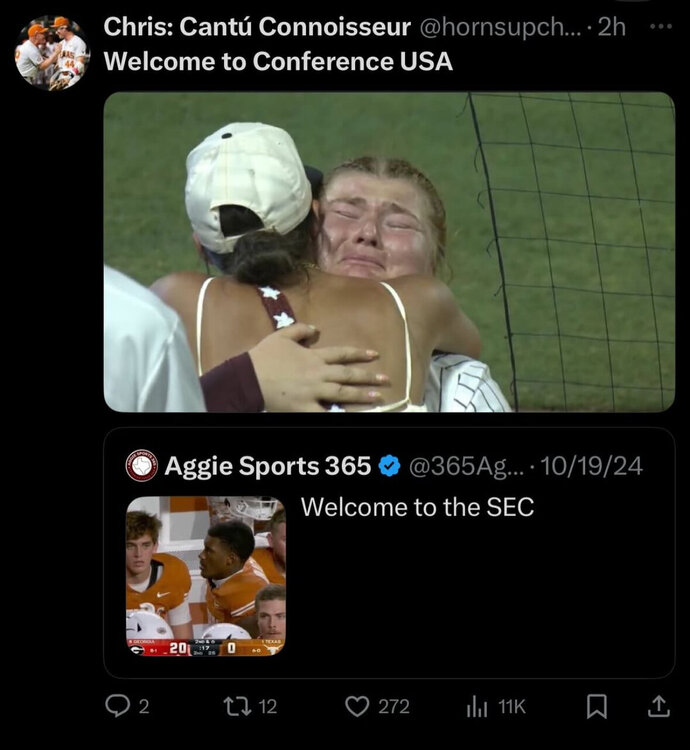Click the 2h post timestamp

point(611,27)
